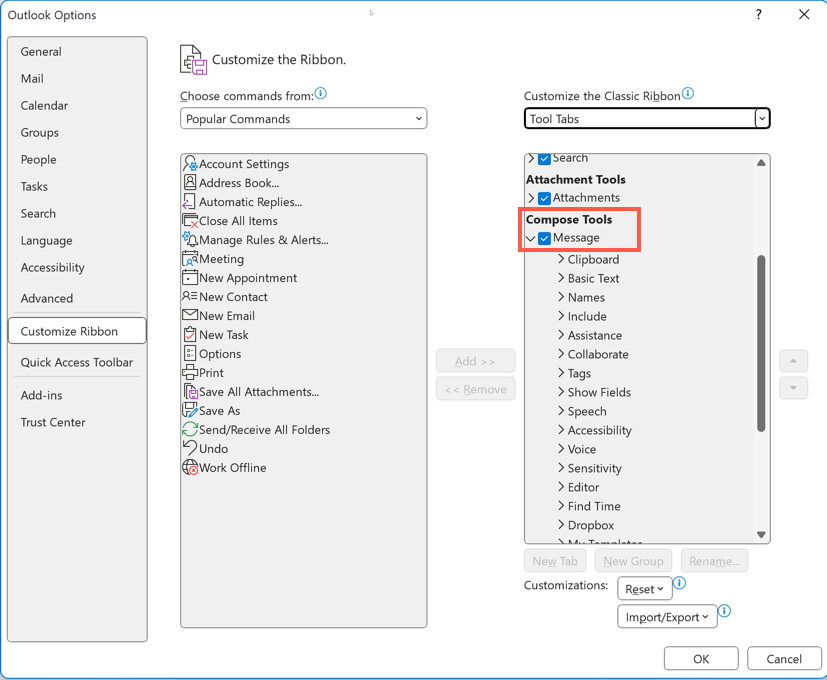Viewport: 827px width, 680px height.
Task: Click the Rename... button
Action: [x=714, y=561]
